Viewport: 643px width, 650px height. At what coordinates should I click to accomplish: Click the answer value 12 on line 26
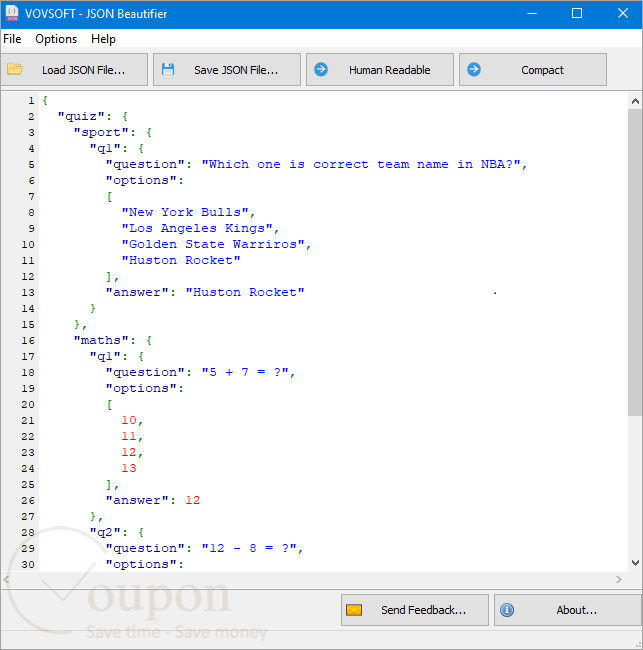[x=193, y=500]
